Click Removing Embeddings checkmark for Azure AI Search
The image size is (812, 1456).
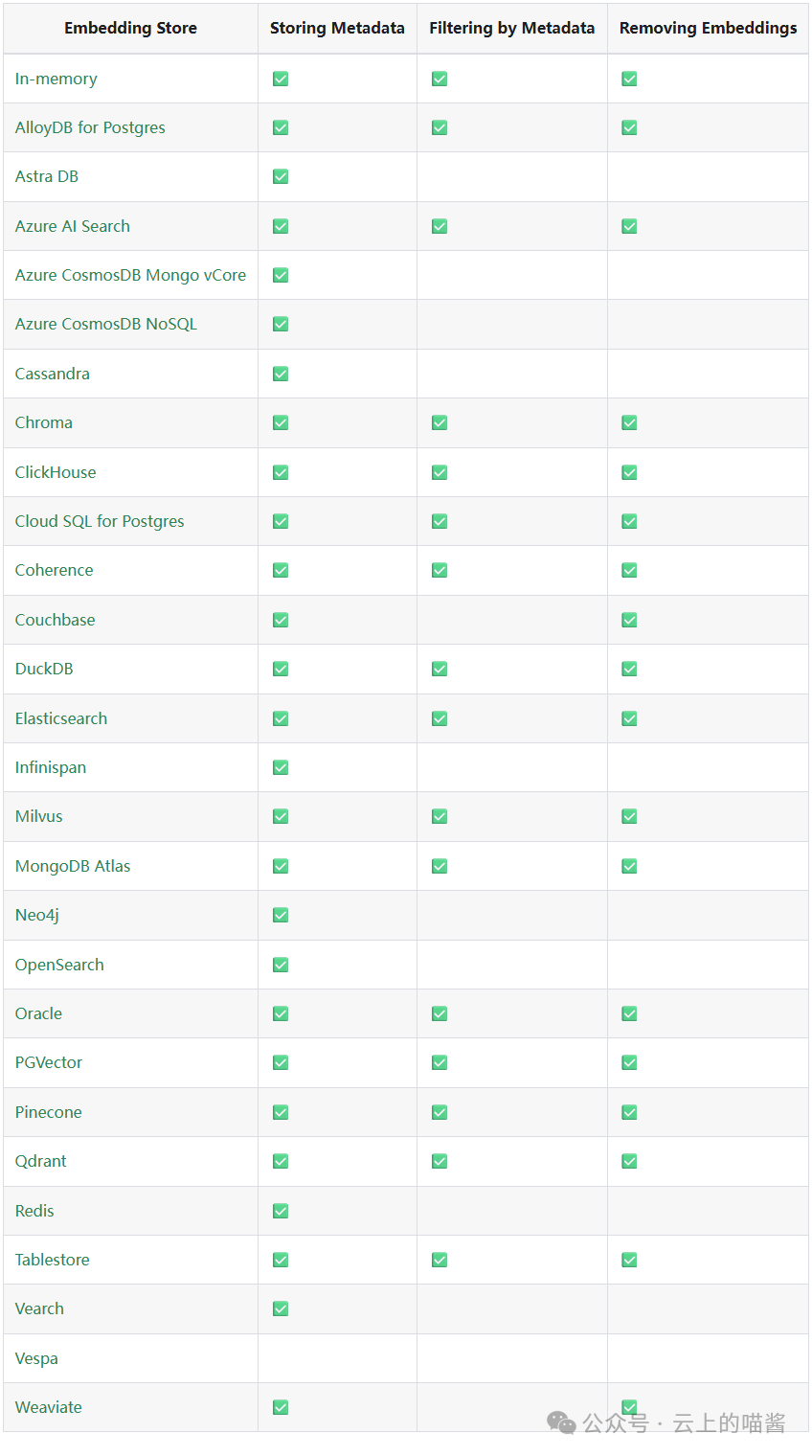(x=629, y=226)
